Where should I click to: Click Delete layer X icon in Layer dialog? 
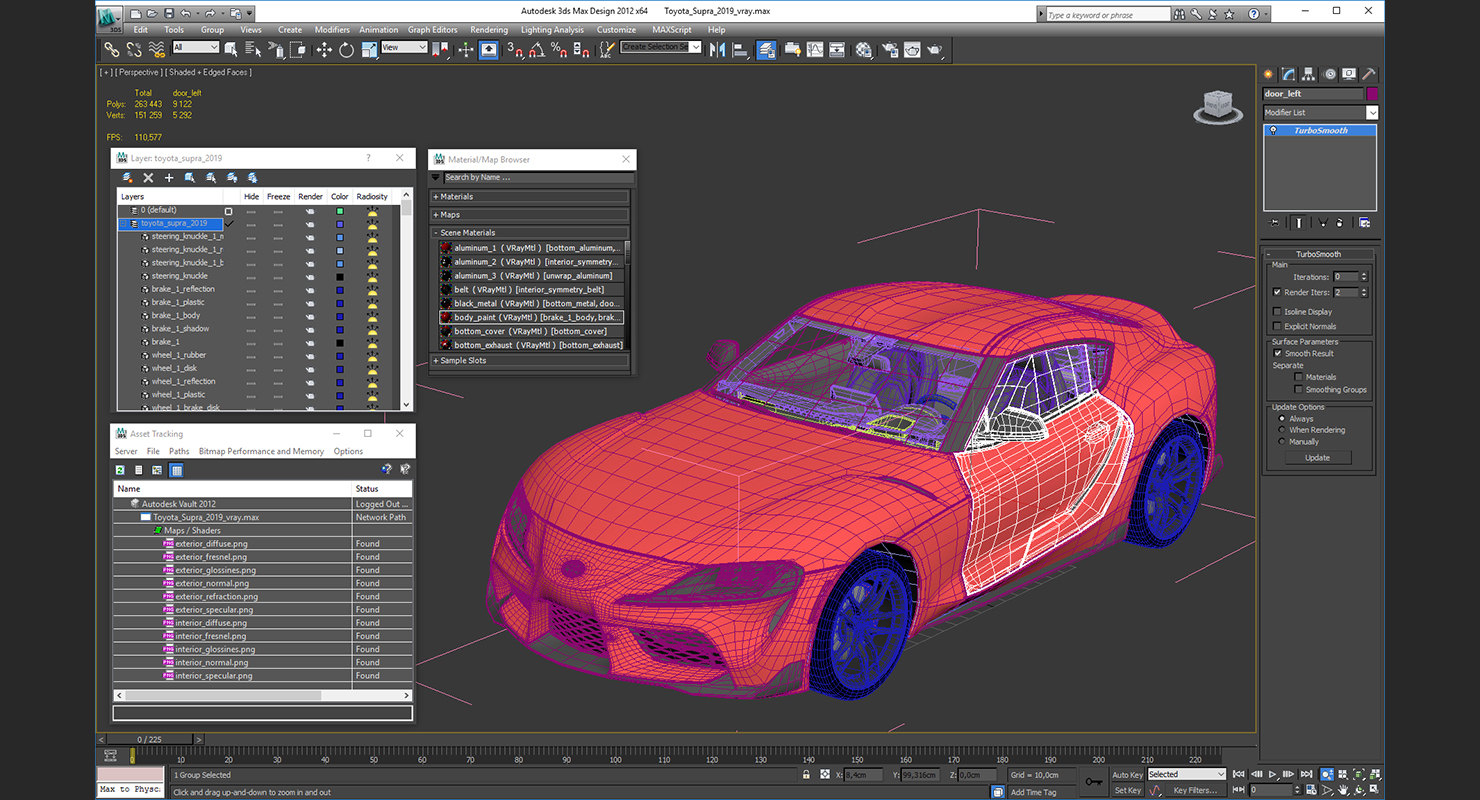click(148, 177)
